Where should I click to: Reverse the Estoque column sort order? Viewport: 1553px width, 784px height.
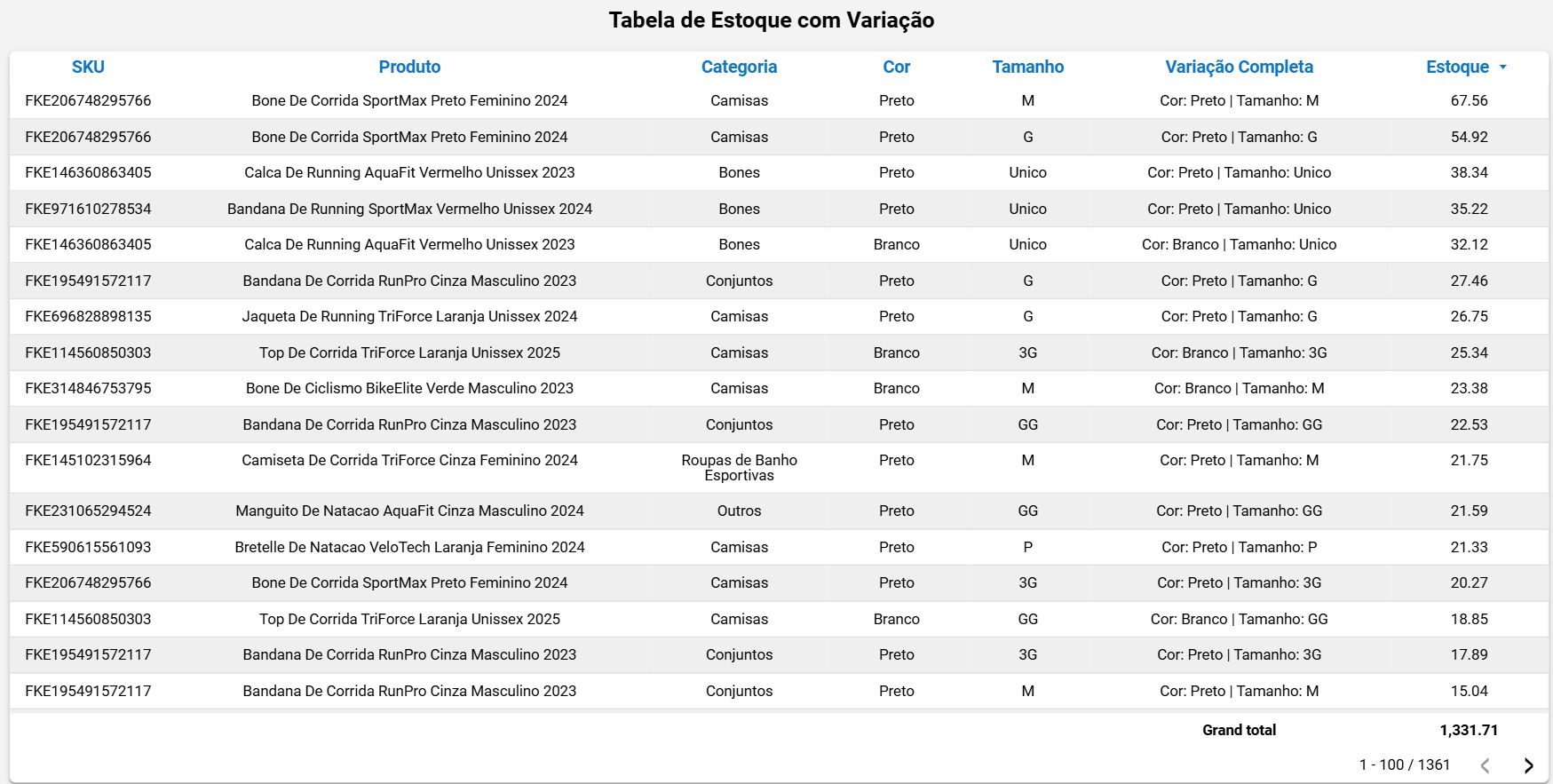tap(1457, 67)
